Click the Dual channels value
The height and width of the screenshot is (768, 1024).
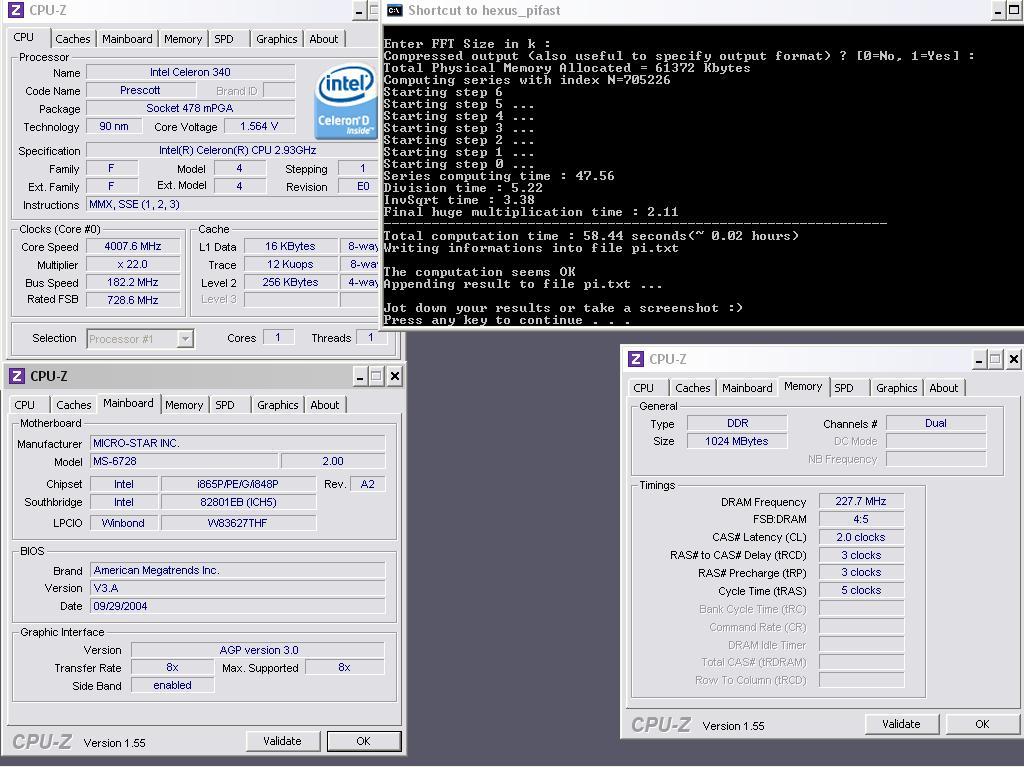pos(935,423)
